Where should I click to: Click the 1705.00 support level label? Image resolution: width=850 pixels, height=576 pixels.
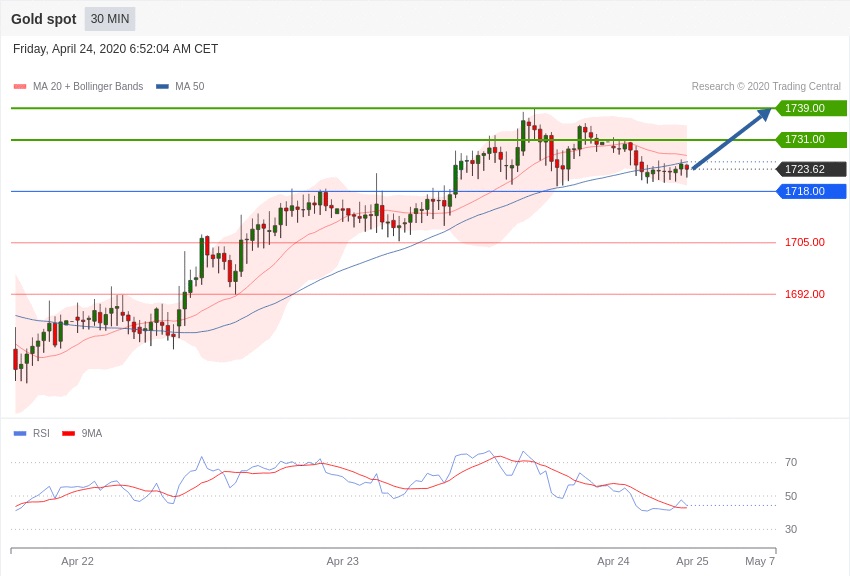click(804, 242)
